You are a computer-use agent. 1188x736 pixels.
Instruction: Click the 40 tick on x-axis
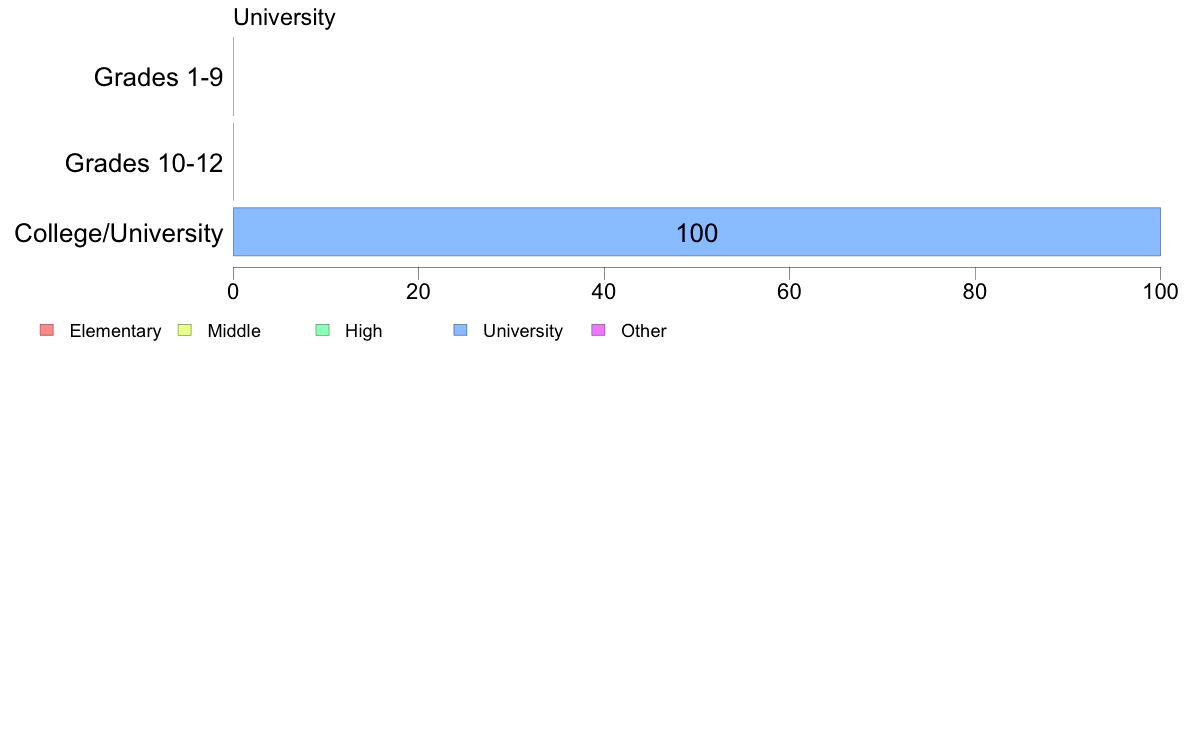[604, 292]
